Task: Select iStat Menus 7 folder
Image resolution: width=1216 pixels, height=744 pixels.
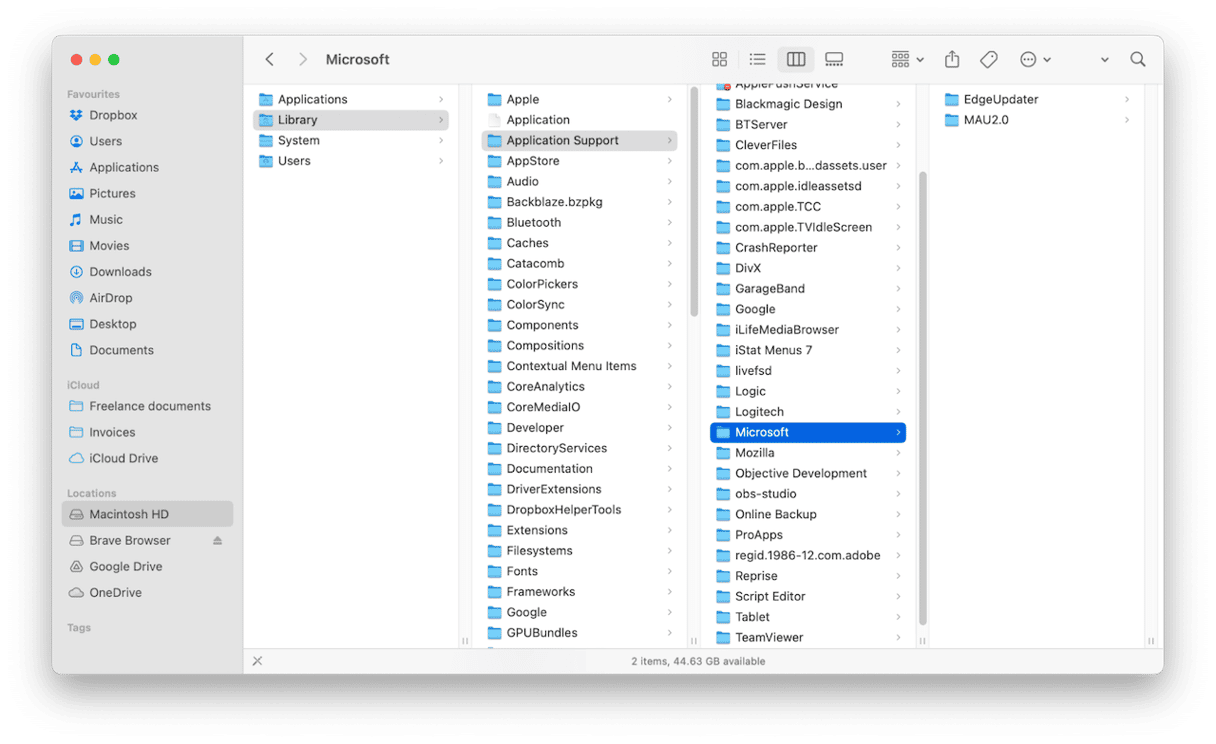Action: (808, 350)
